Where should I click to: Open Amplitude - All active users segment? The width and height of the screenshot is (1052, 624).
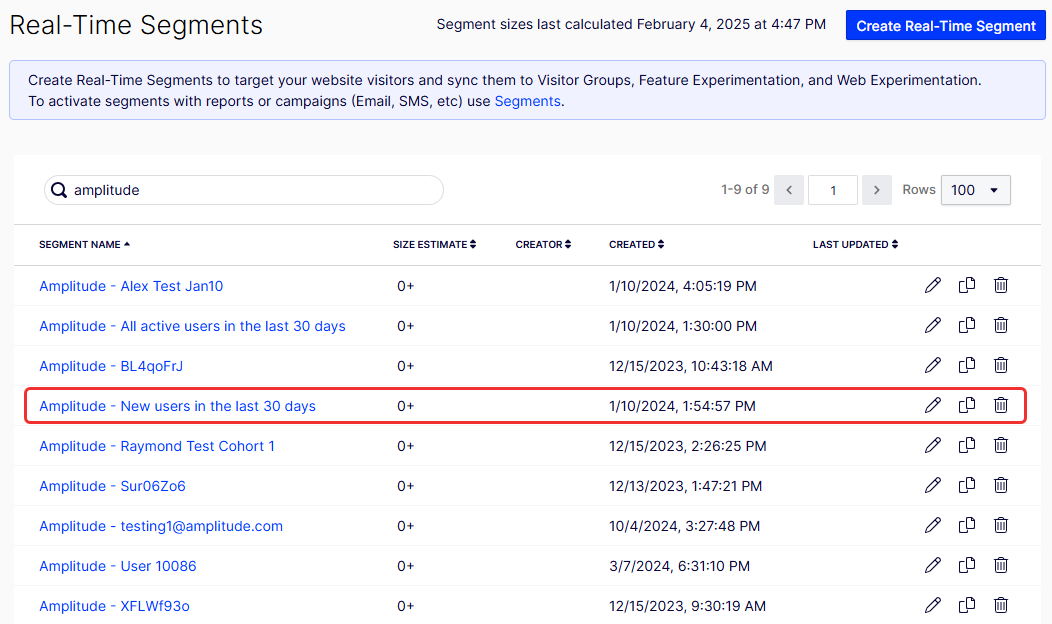(x=193, y=326)
